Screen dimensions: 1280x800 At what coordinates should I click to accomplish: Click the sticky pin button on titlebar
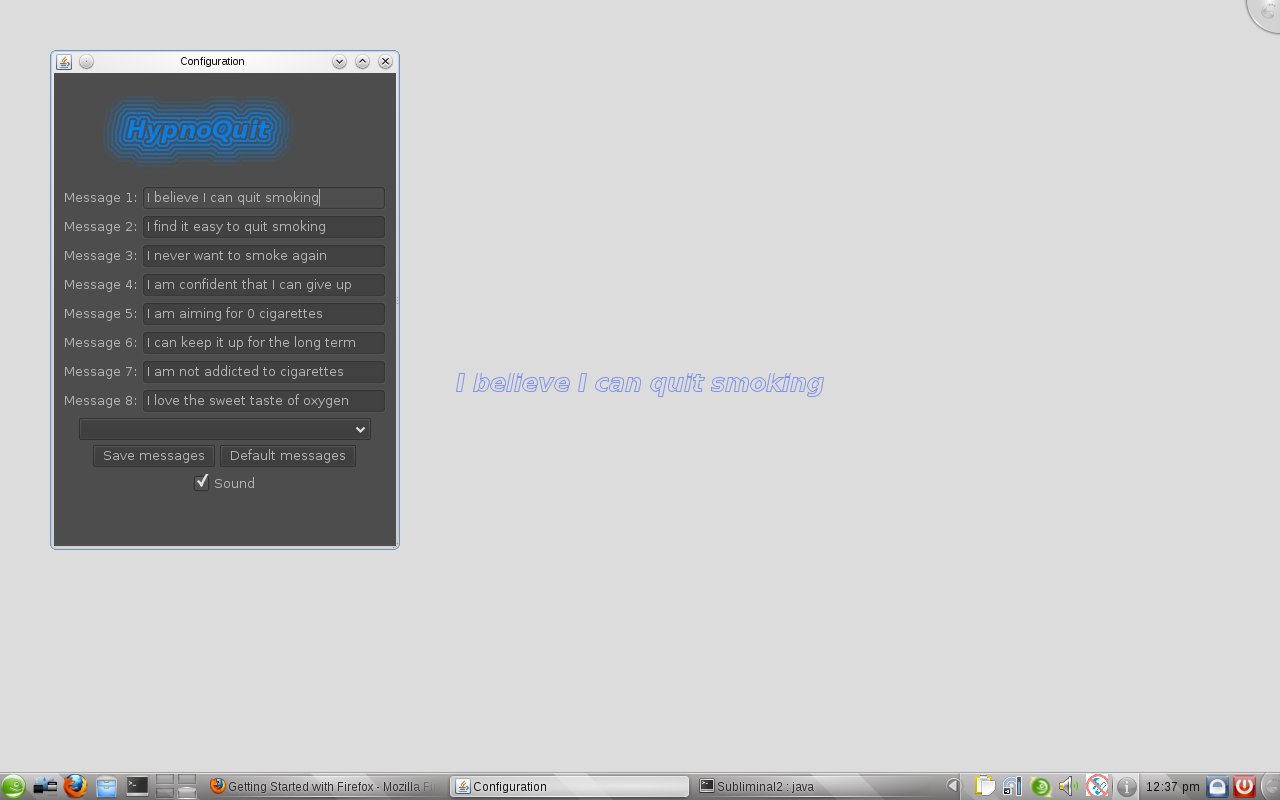coord(86,62)
